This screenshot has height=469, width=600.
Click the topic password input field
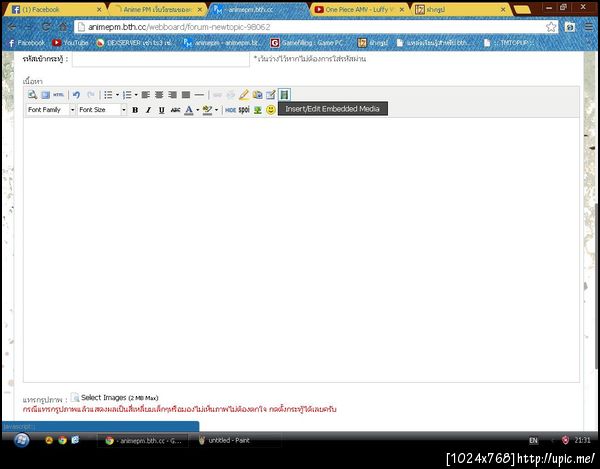tap(161, 59)
